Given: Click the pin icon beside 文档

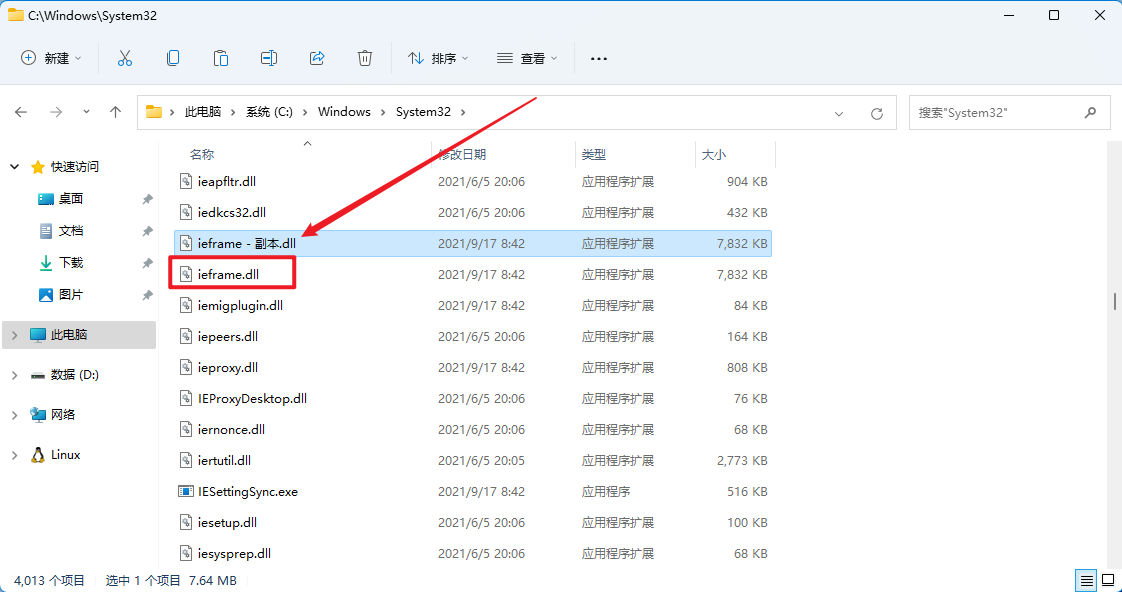Looking at the screenshot, I should tap(147, 231).
